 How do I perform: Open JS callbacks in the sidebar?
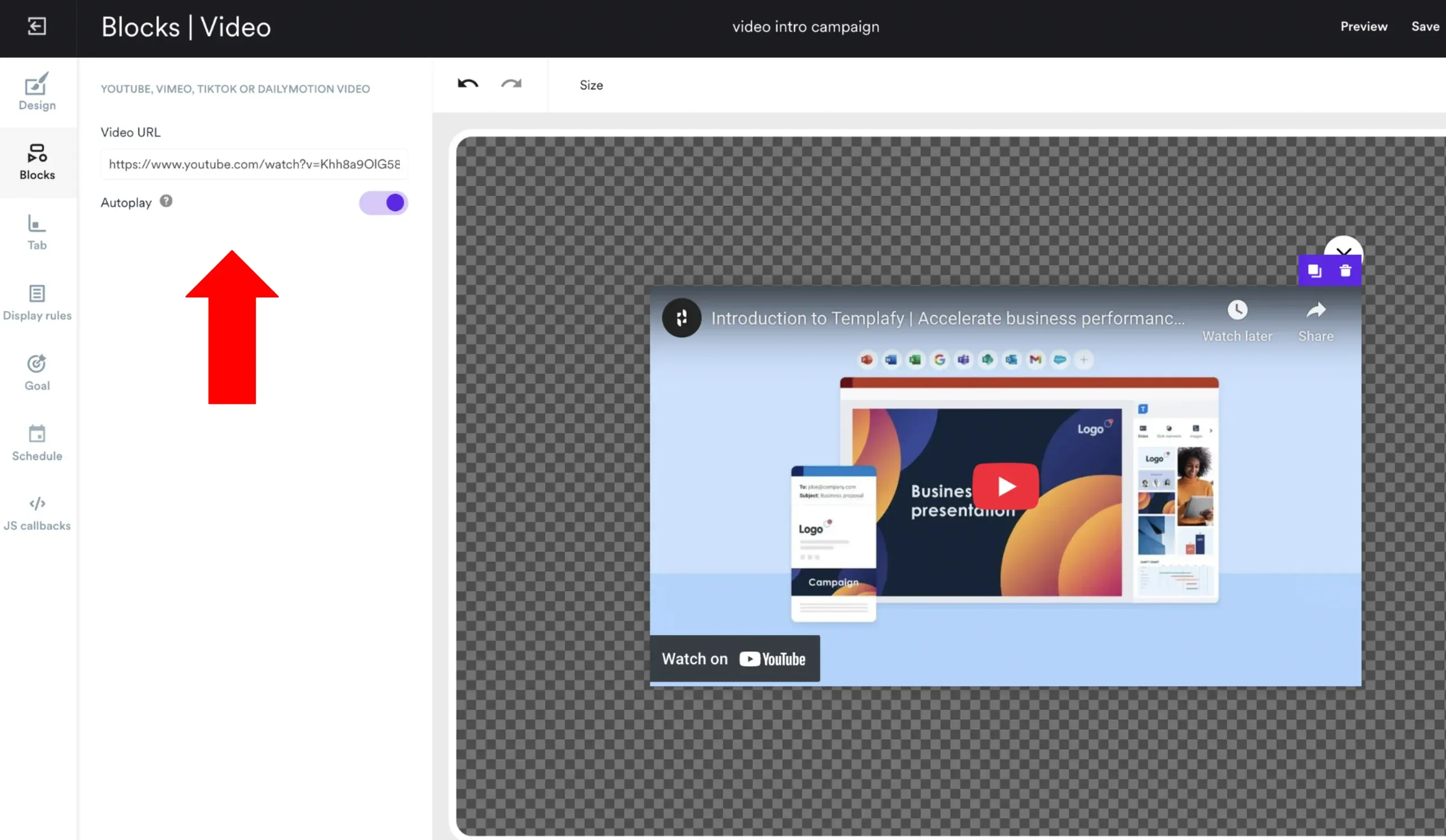[x=37, y=514]
